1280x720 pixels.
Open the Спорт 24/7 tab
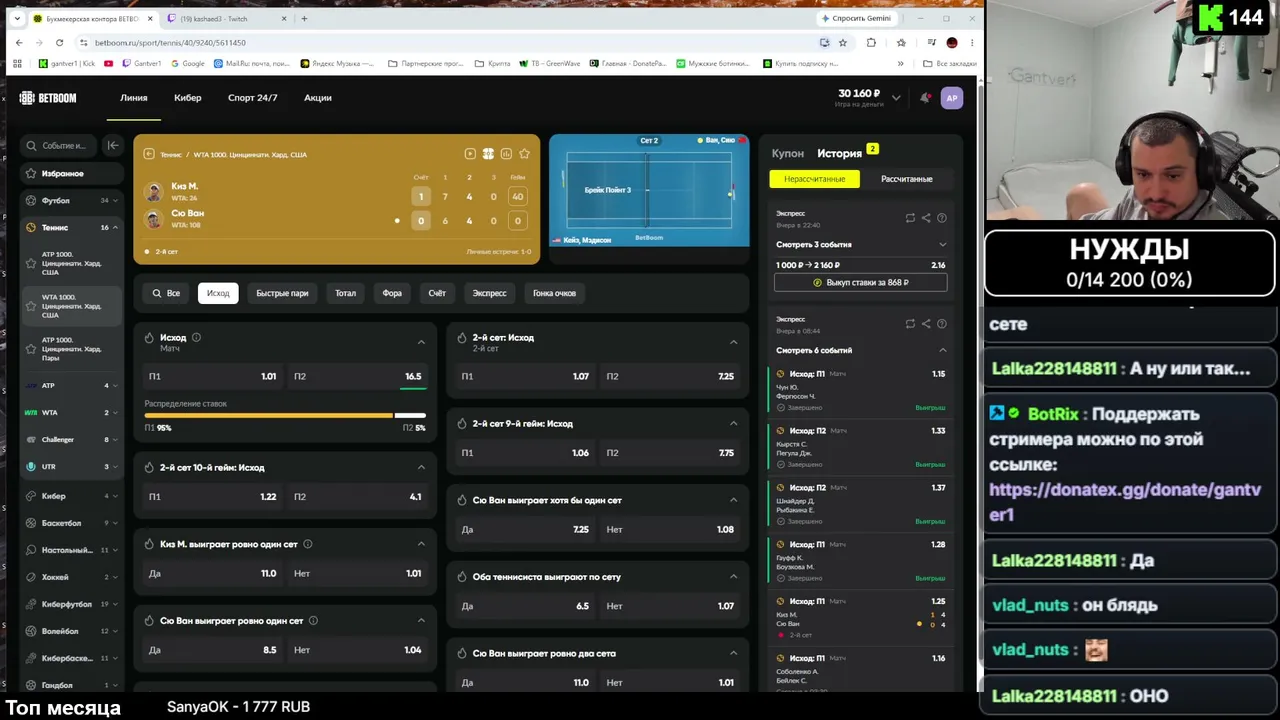point(252,98)
